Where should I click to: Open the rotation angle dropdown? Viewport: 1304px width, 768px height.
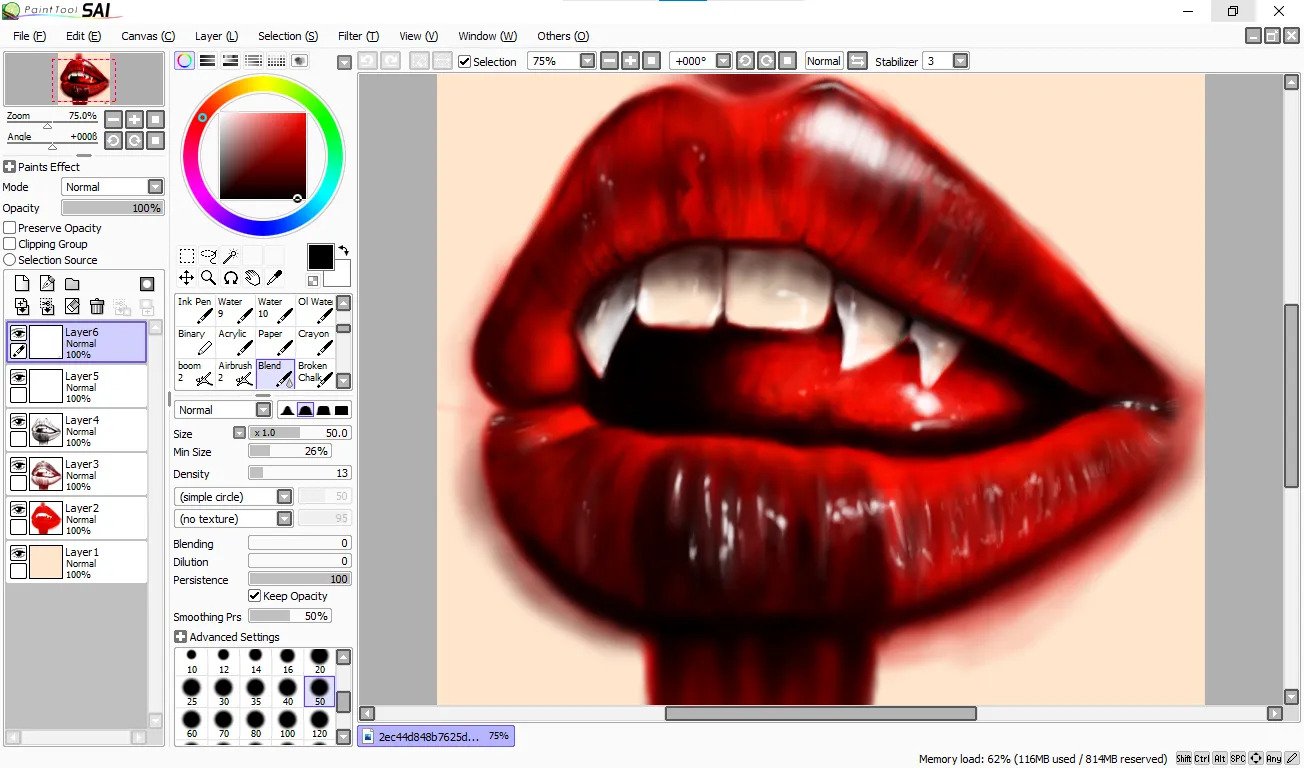(x=723, y=61)
